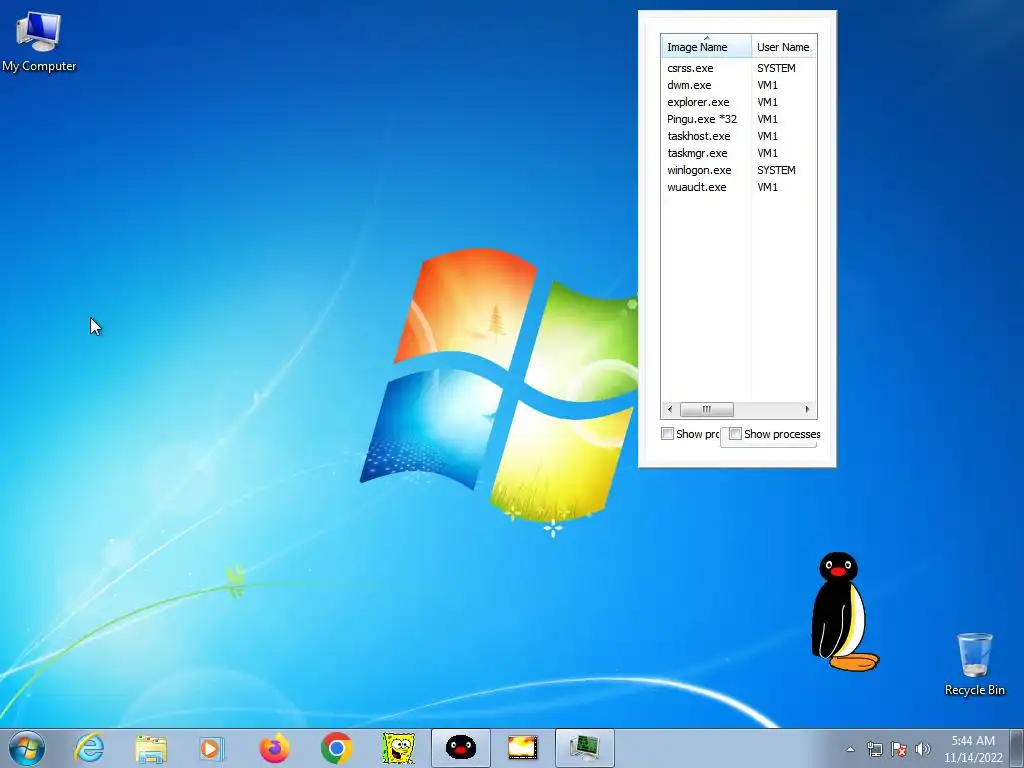Show hidden system tray icons

click(850, 749)
